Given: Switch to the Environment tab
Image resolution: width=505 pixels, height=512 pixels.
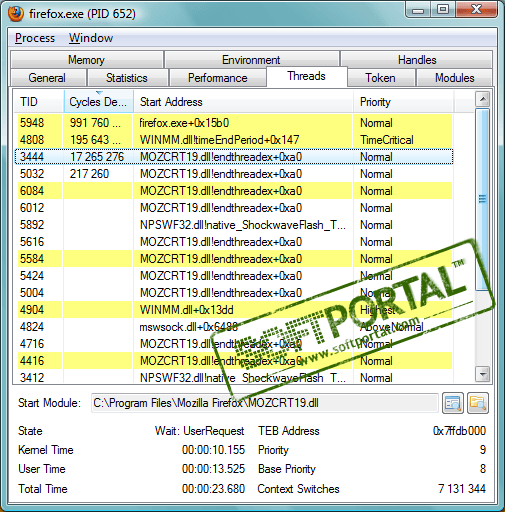Looking at the screenshot, I should tap(251, 60).
